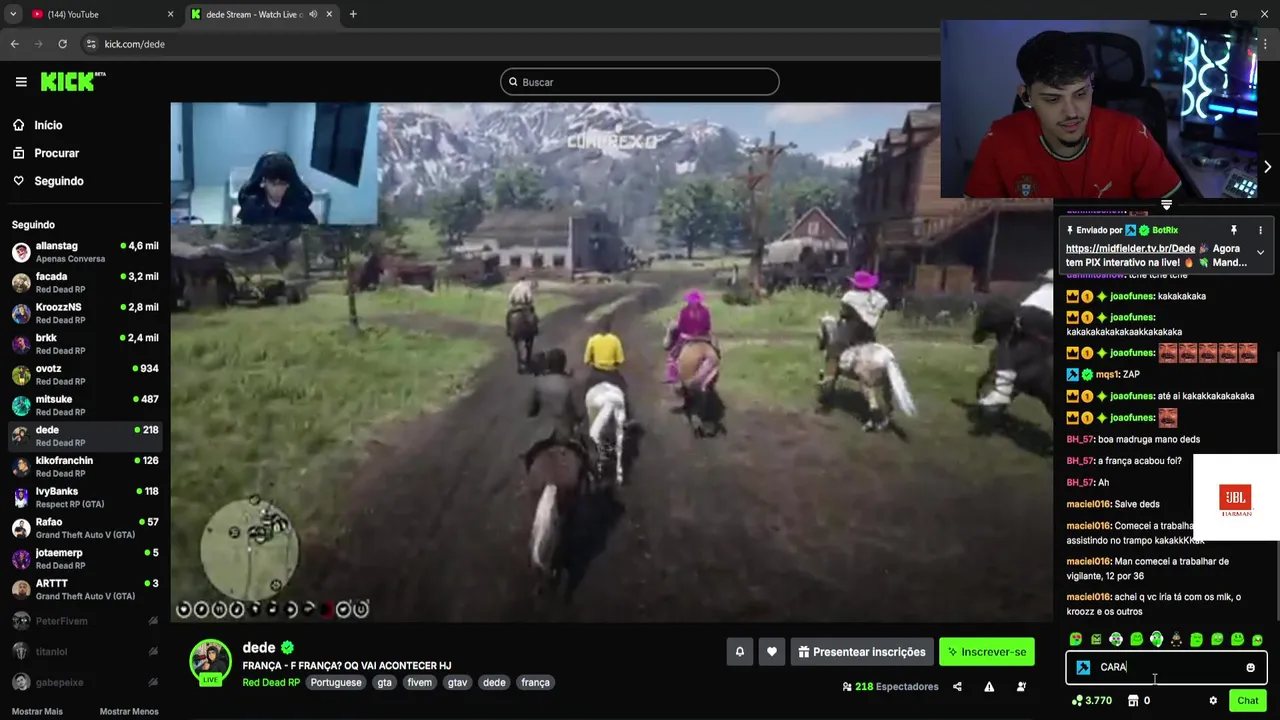Open chat settings gear
The height and width of the screenshot is (720, 1280).
pos(1213,701)
